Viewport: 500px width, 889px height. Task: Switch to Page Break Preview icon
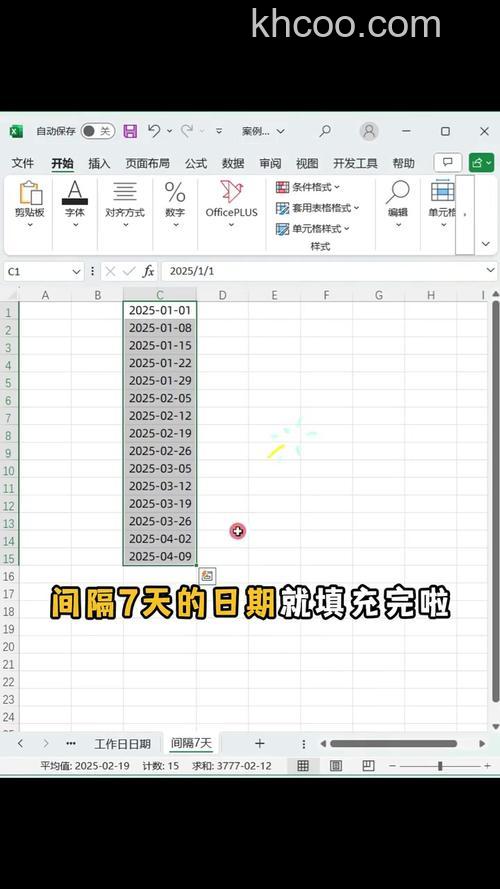point(368,766)
